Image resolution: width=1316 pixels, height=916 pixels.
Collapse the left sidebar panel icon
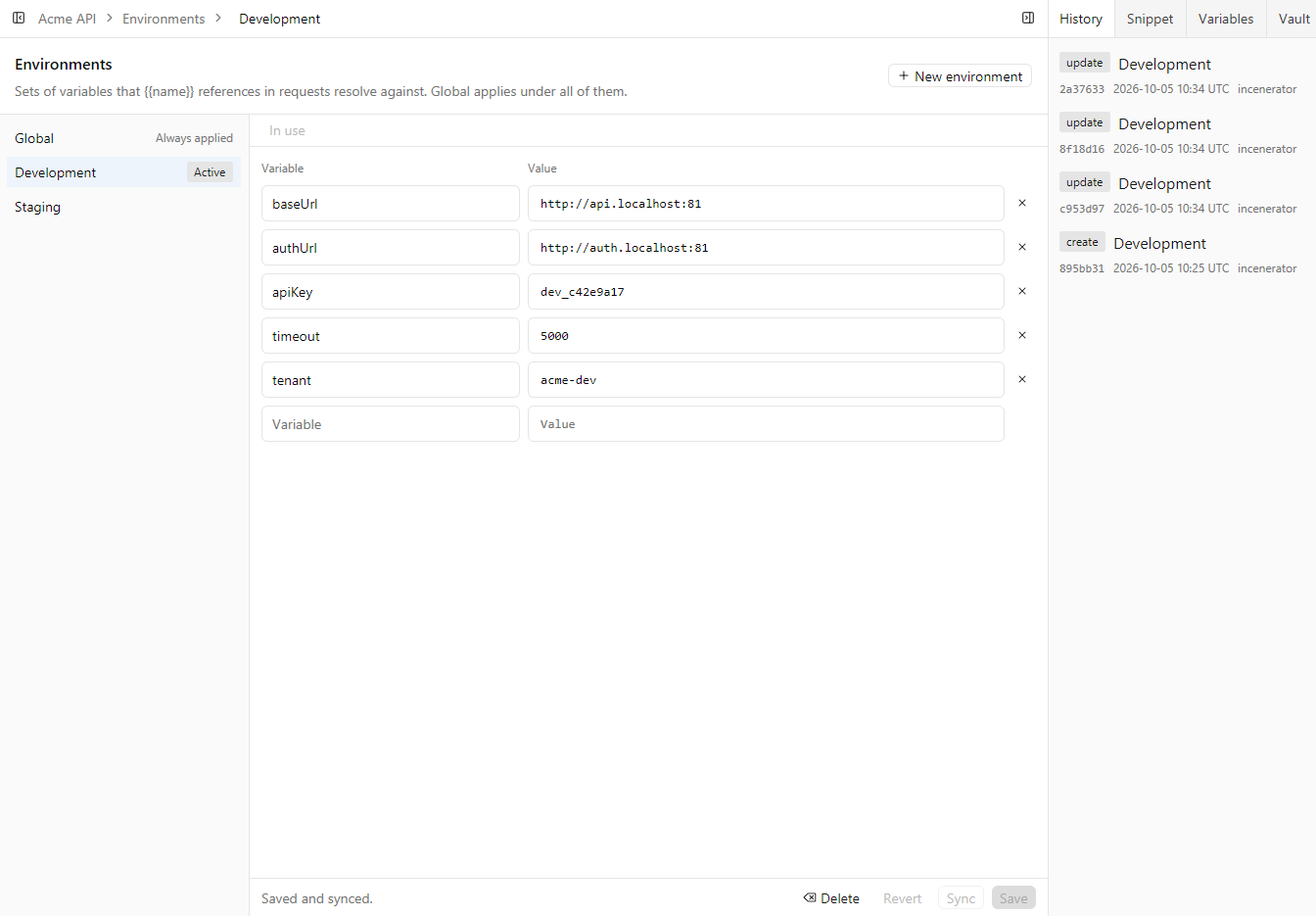19,18
